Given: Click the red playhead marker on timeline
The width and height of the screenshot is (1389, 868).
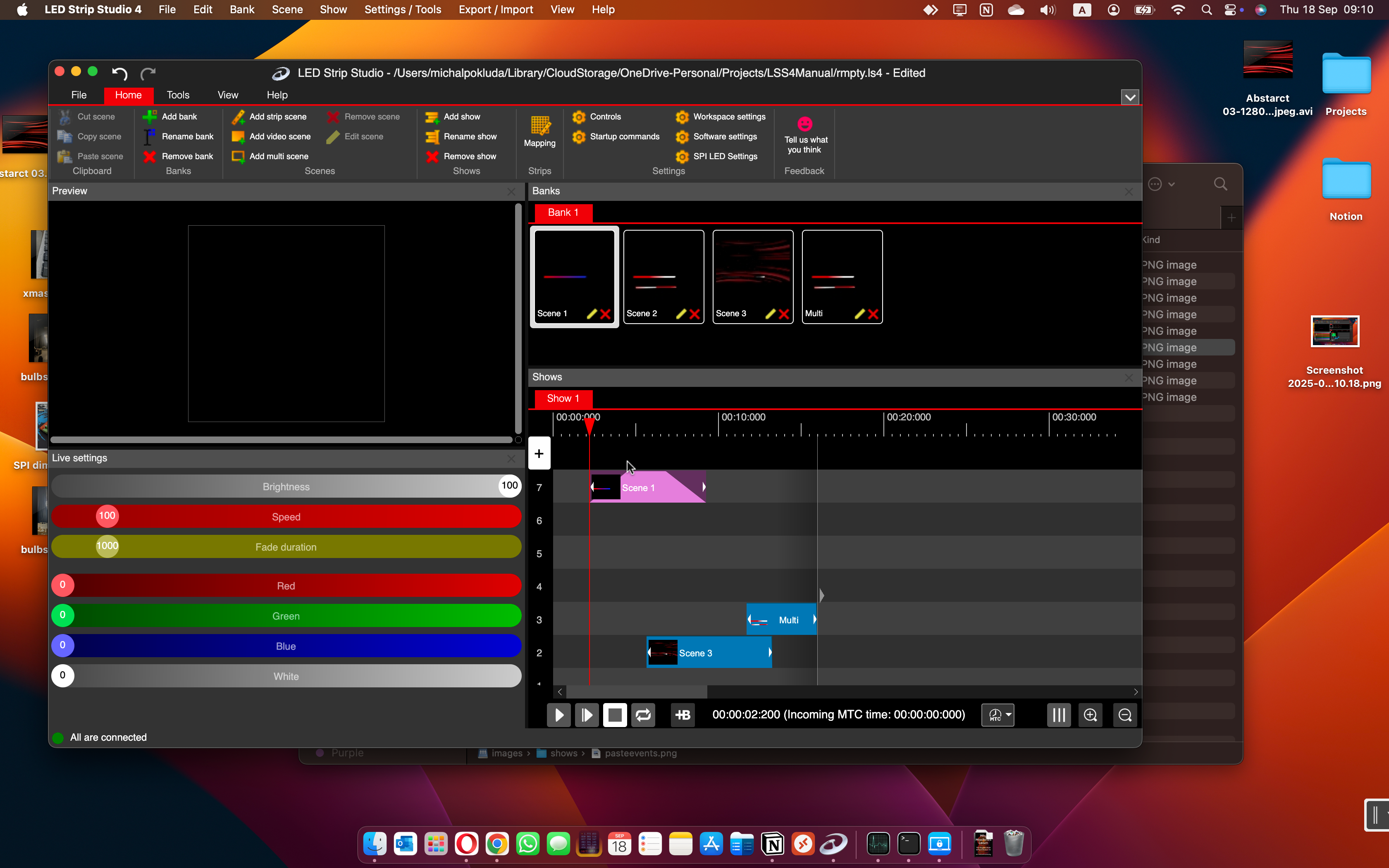Looking at the screenshot, I should 589,425.
